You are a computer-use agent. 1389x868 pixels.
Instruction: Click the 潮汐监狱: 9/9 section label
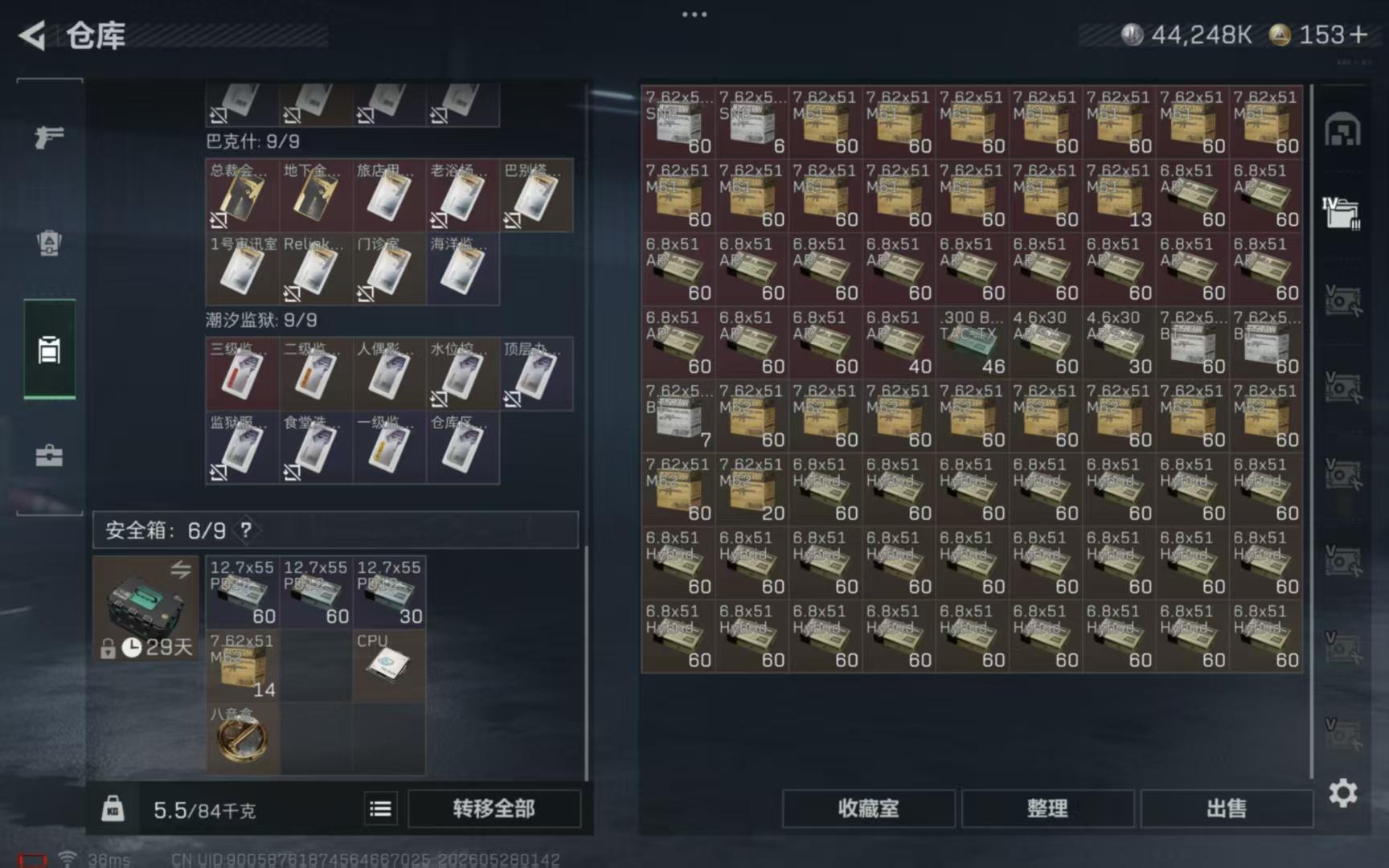click(x=261, y=320)
